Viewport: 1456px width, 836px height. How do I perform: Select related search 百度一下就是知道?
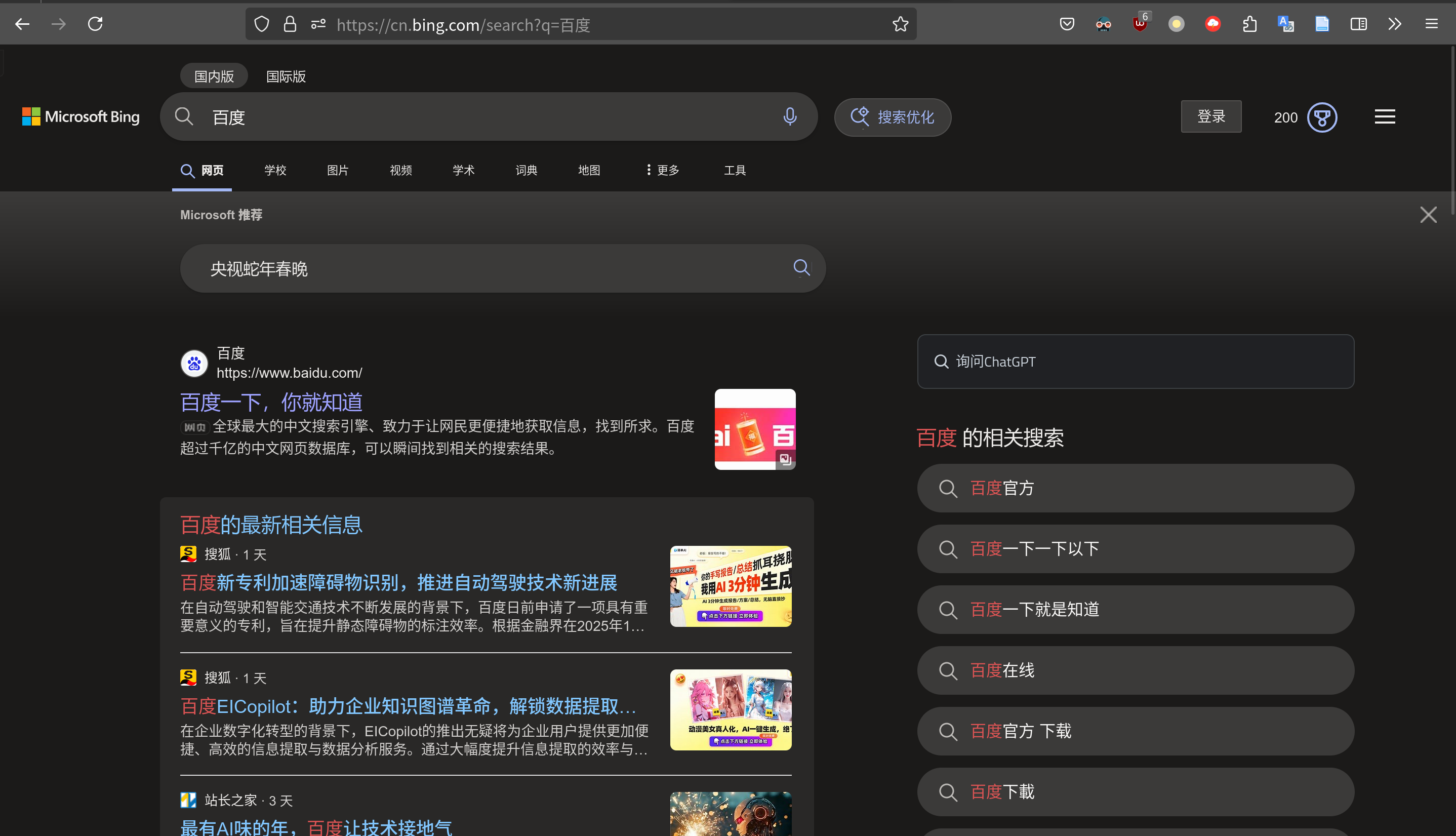[1135, 609]
